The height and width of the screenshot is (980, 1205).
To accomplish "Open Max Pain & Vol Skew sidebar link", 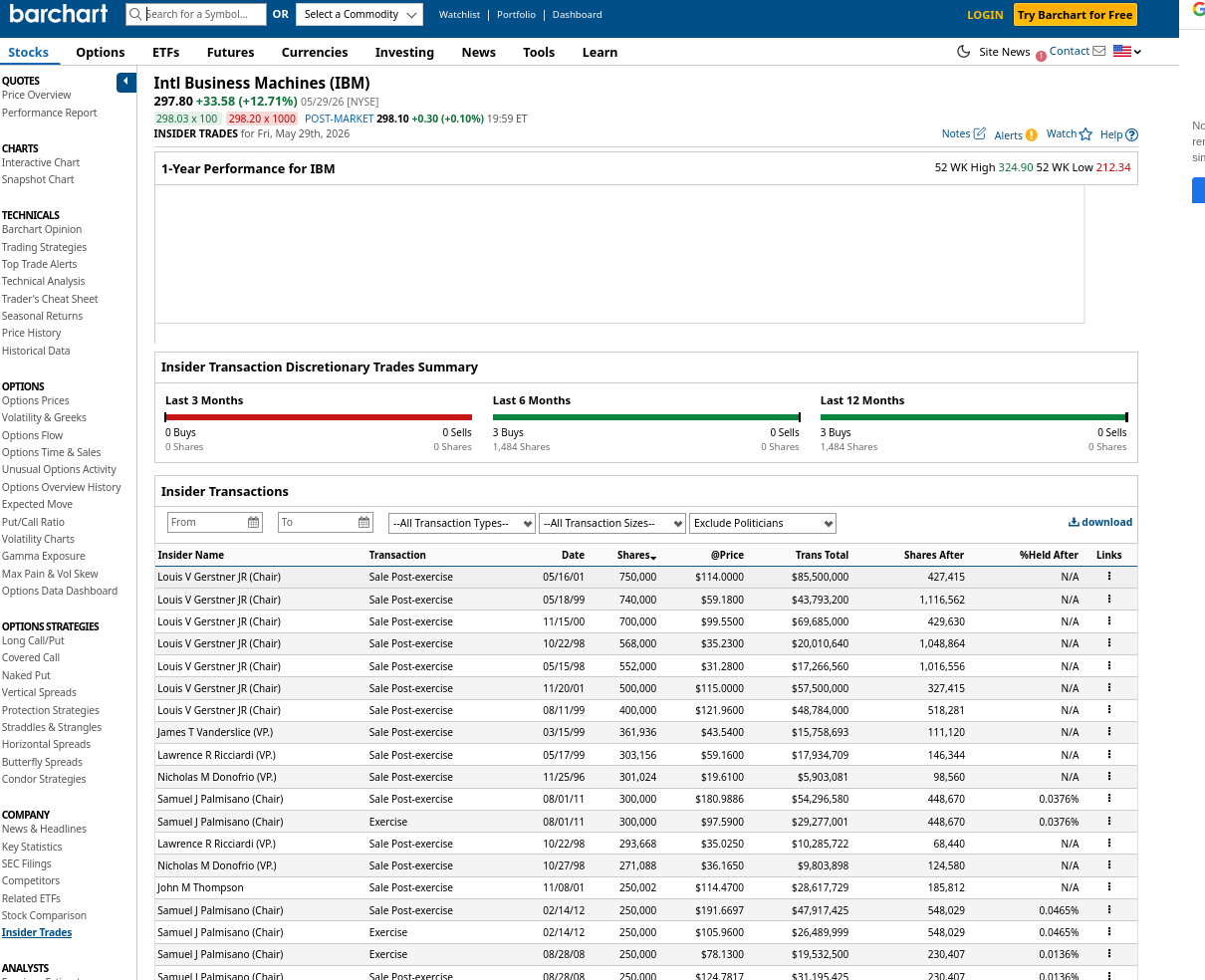I will point(50,574).
